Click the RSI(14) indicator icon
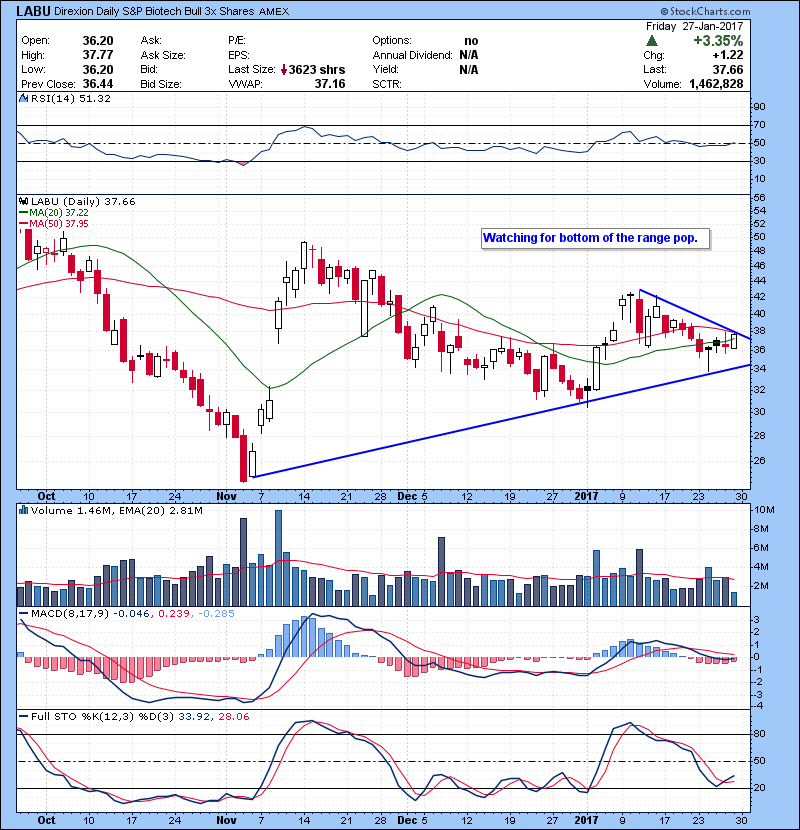The height and width of the screenshot is (830, 800). (23, 98)
